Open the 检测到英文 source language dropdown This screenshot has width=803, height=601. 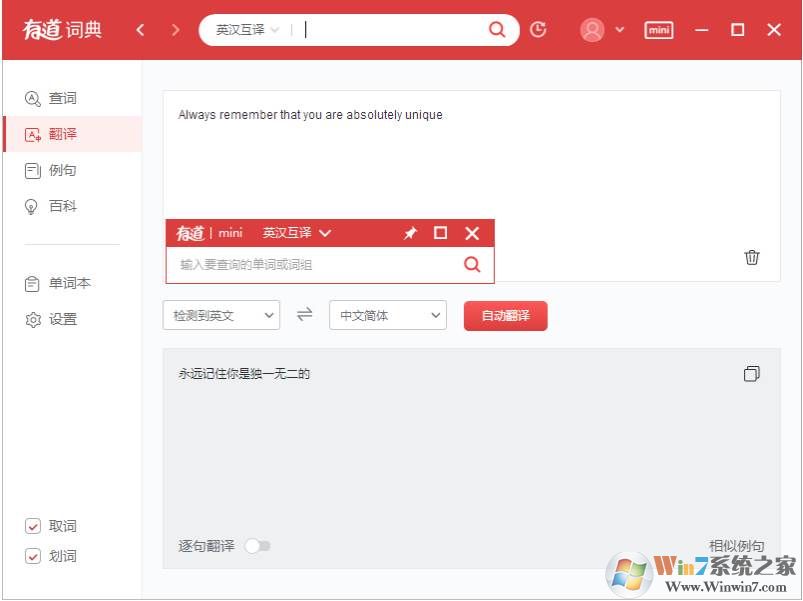pos(220,314)
